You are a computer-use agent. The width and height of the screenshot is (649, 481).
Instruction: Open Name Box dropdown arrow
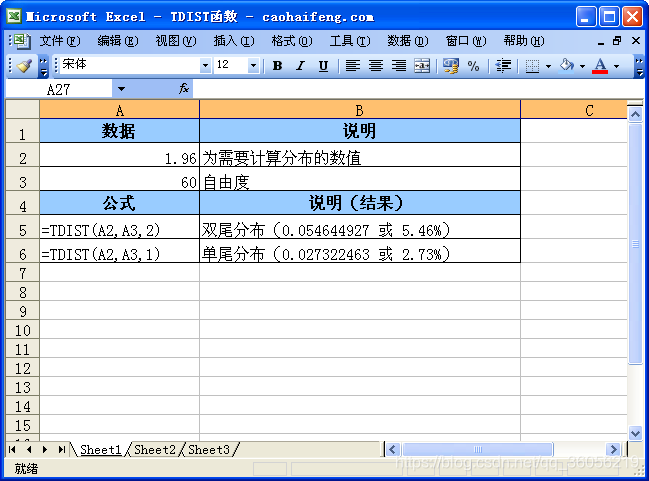pyautogui.click(x=121, y=89)
